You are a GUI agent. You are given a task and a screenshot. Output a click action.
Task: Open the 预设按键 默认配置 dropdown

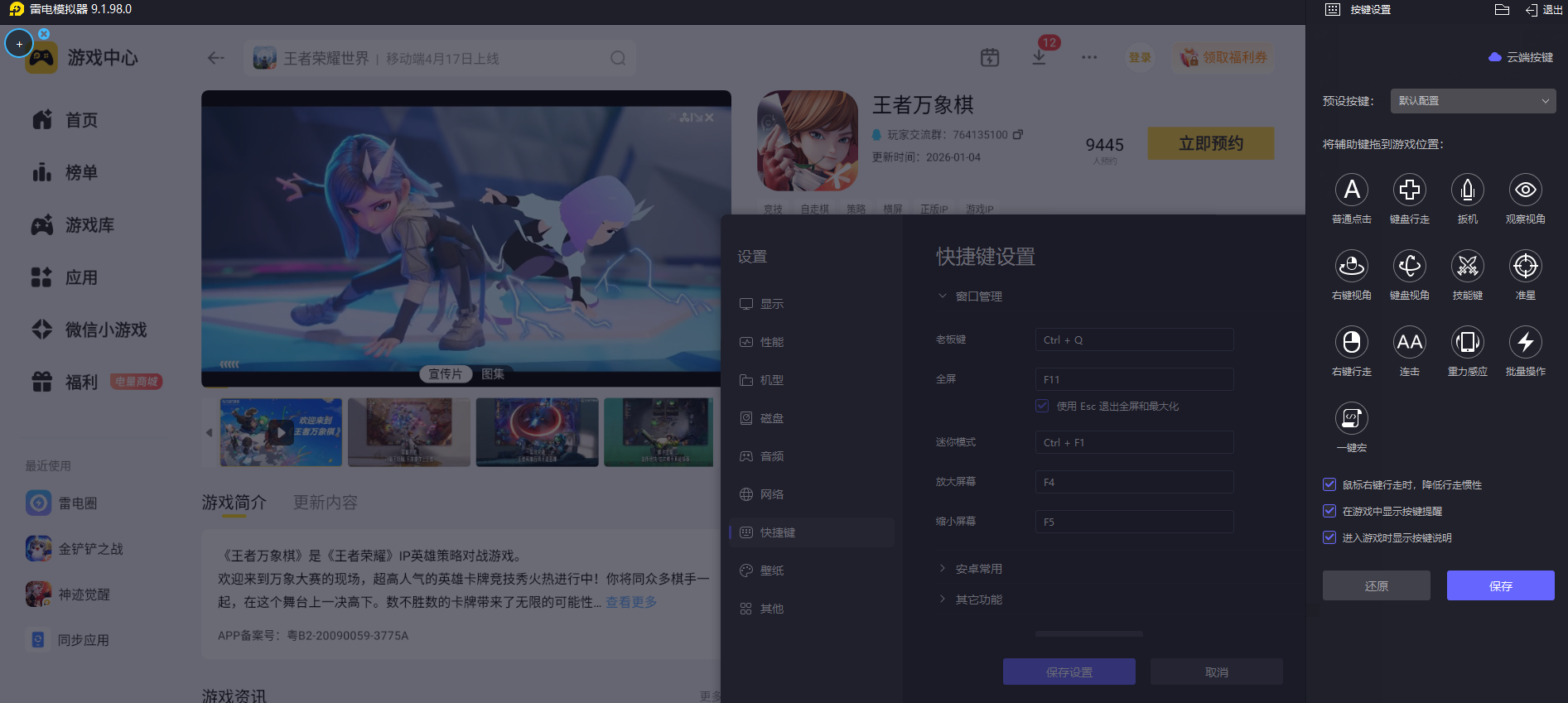pyautogui.click(x=1473, y=101)
